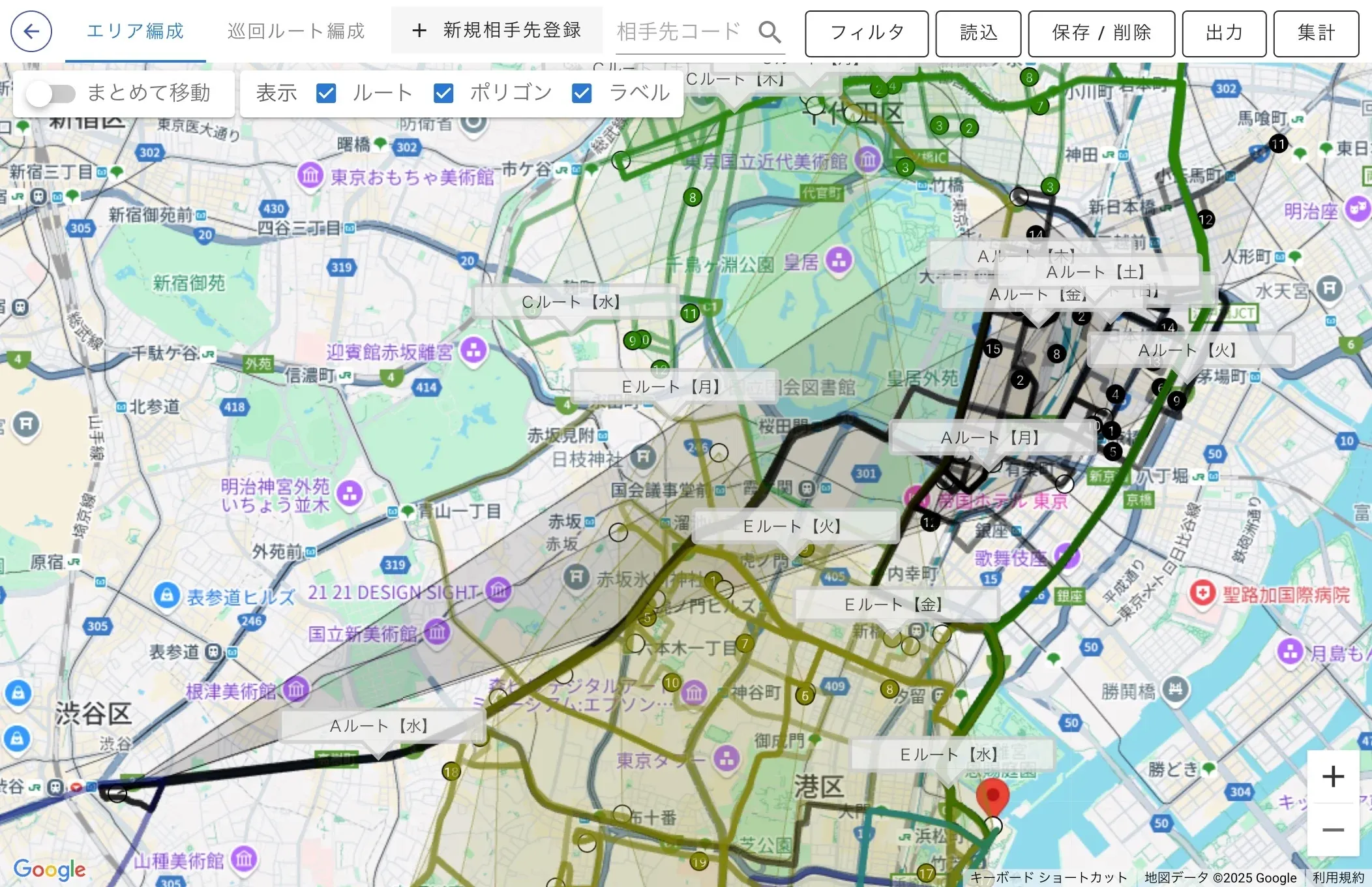Image resolution: width=1372 pixels, height=887 pixels.
Task: Uncheck the ラベル display checkbox
Action: pyautogui.click(x=582, y=93)
